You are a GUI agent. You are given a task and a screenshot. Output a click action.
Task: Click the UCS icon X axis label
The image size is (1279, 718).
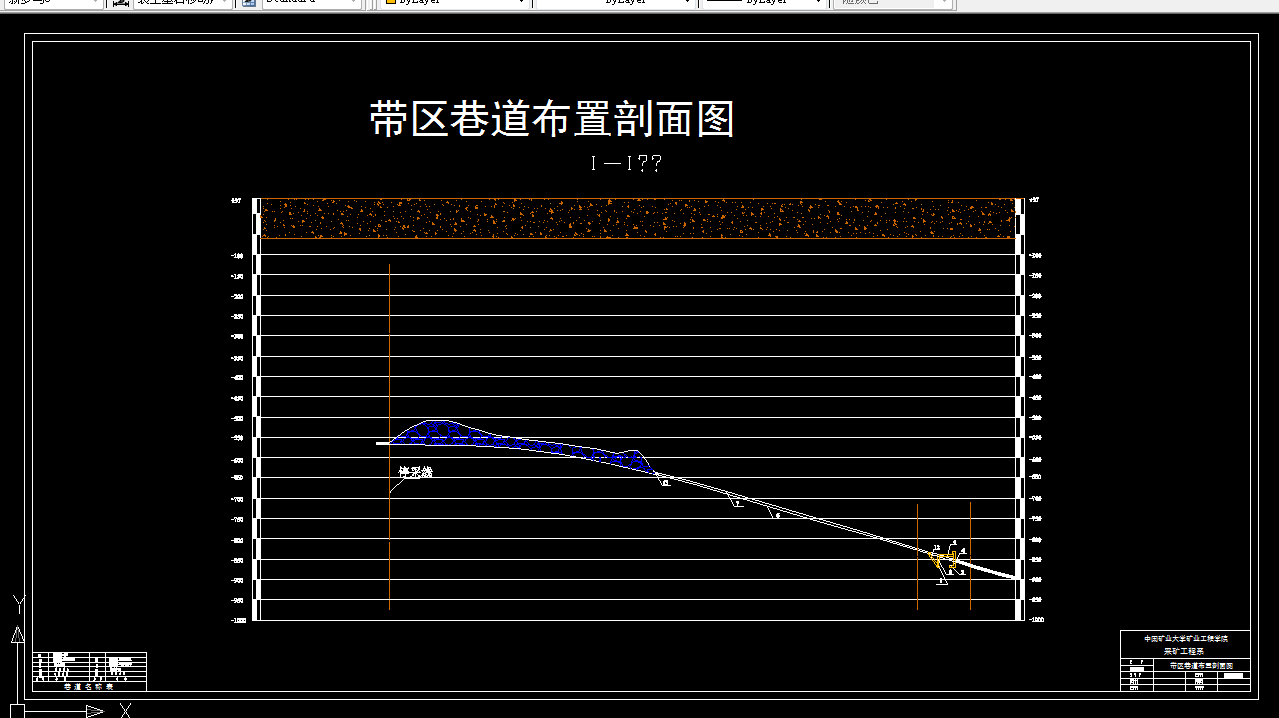pos(126,710)
